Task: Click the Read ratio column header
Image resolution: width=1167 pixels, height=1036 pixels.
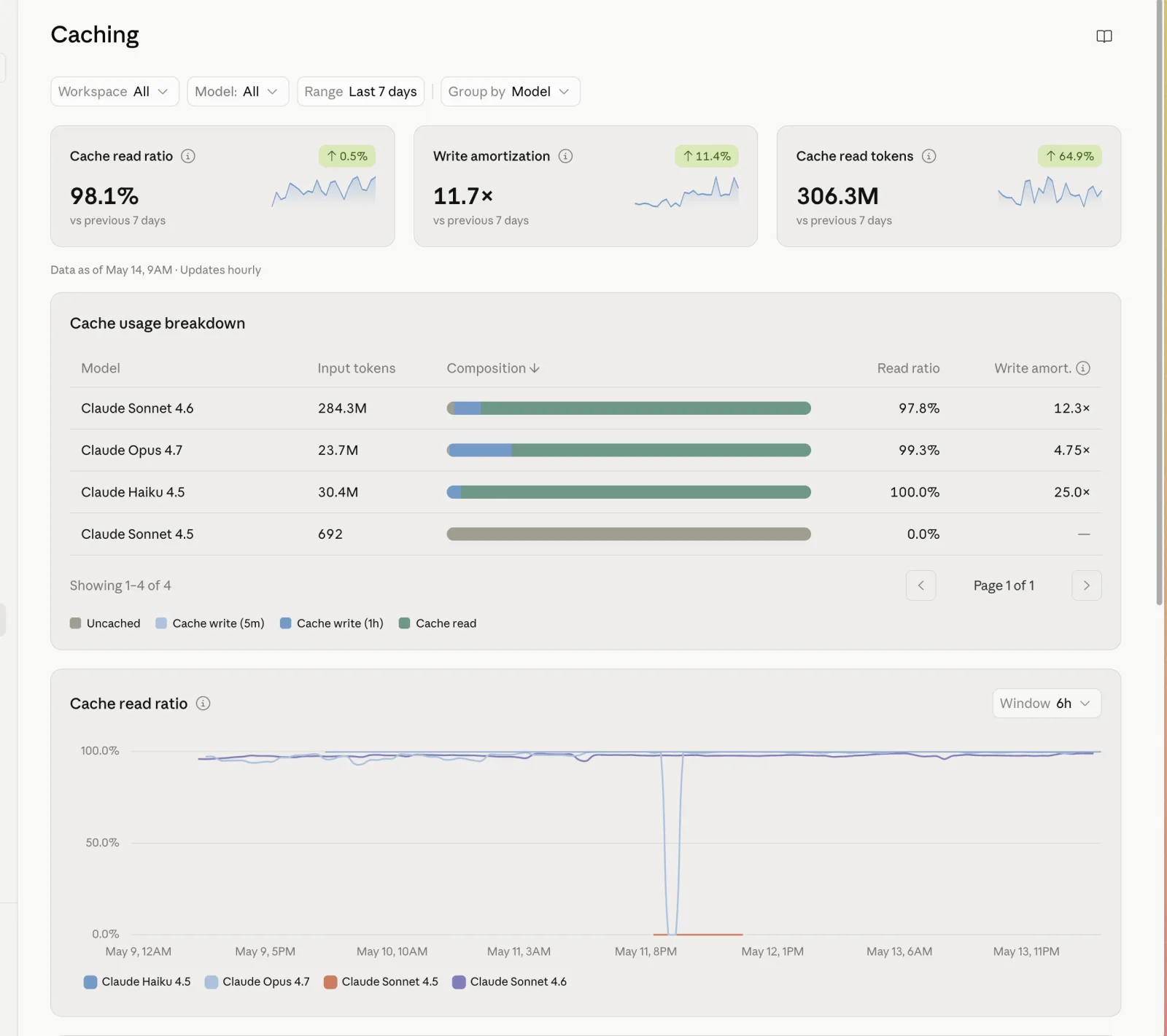Action: pos(908,368)
